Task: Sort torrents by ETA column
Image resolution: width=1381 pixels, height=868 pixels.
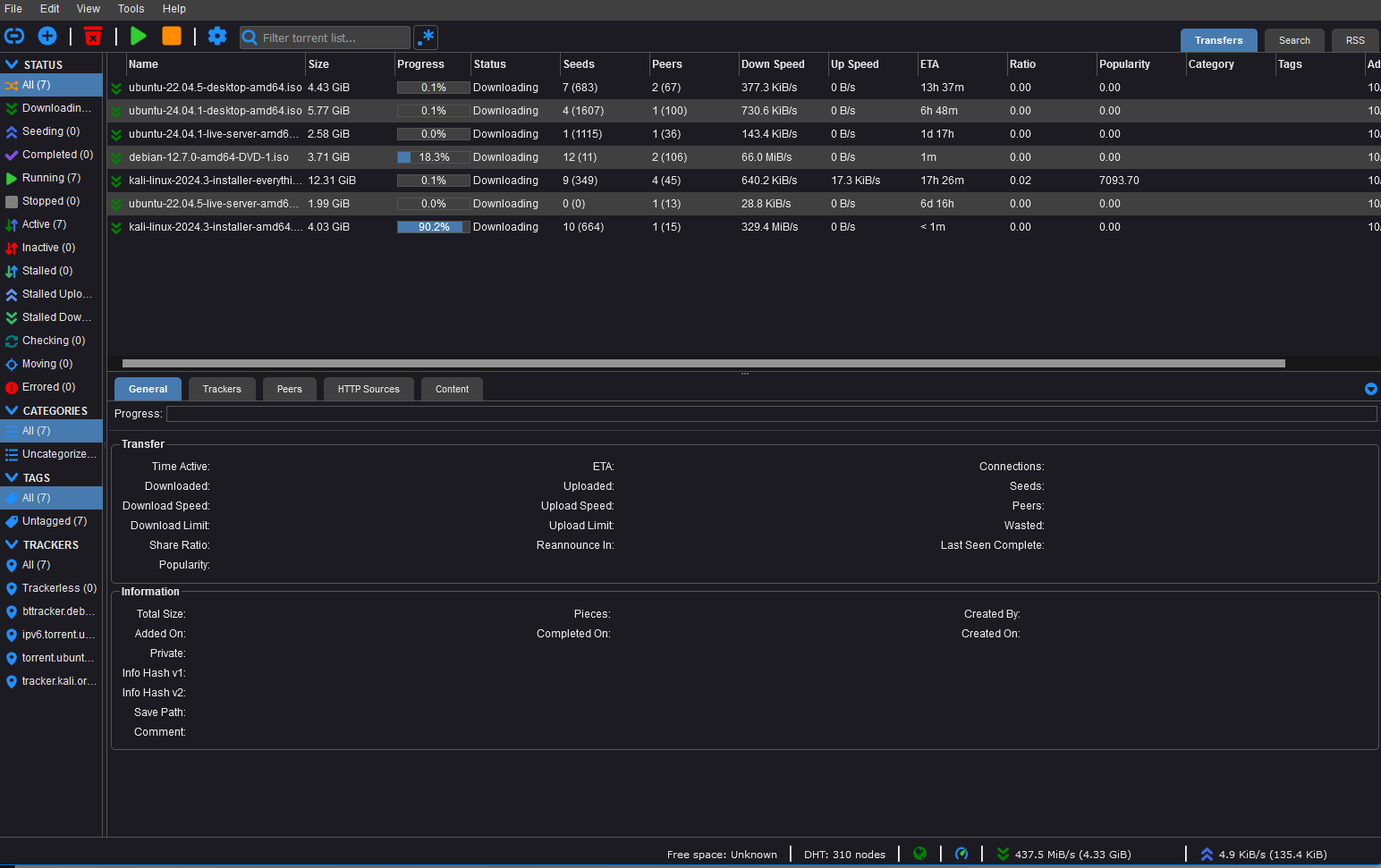Action: click(962, 64)
